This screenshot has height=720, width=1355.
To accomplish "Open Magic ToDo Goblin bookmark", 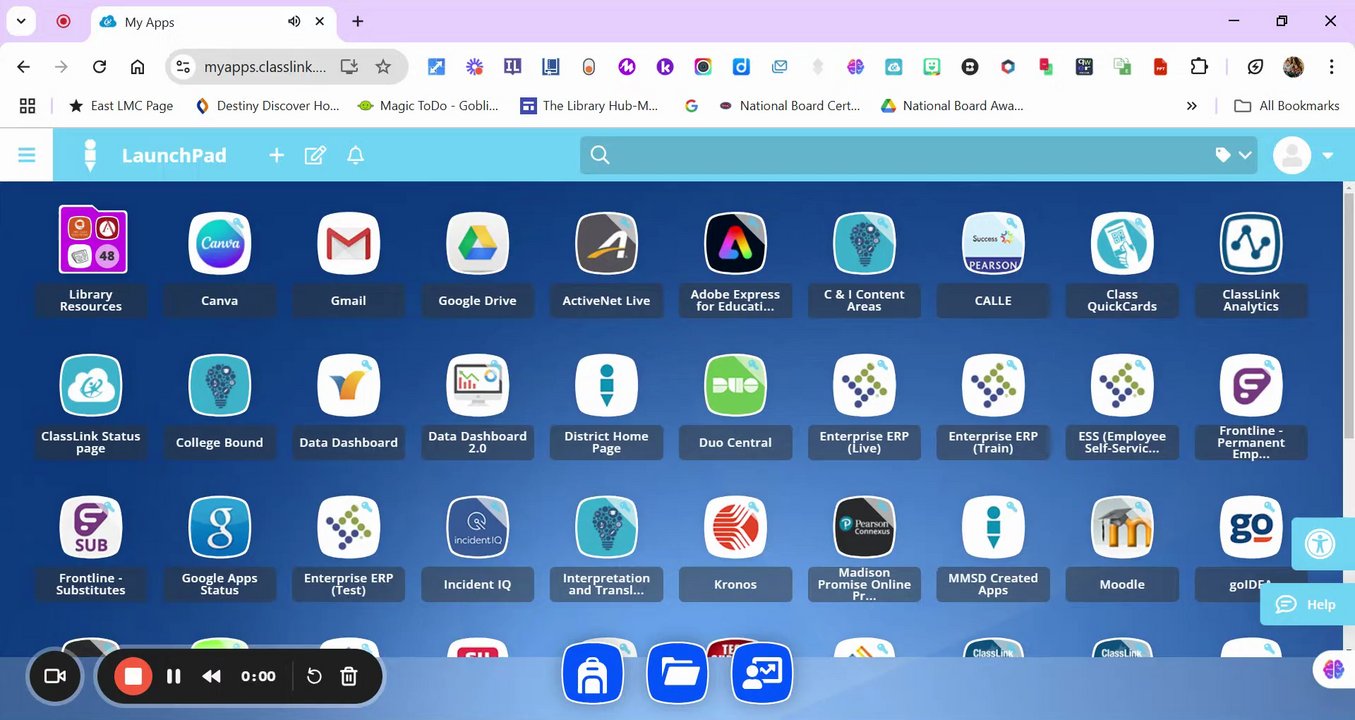I will [429, 105].
